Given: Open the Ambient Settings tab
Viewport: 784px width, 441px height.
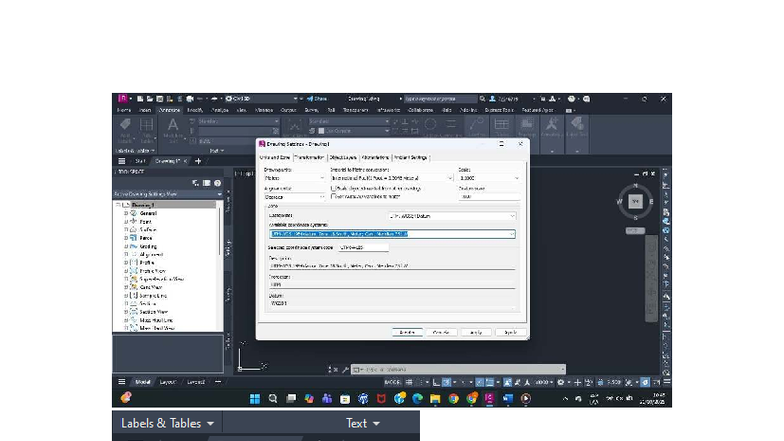Looking at the screenshot, I should [x=410, y=157].
